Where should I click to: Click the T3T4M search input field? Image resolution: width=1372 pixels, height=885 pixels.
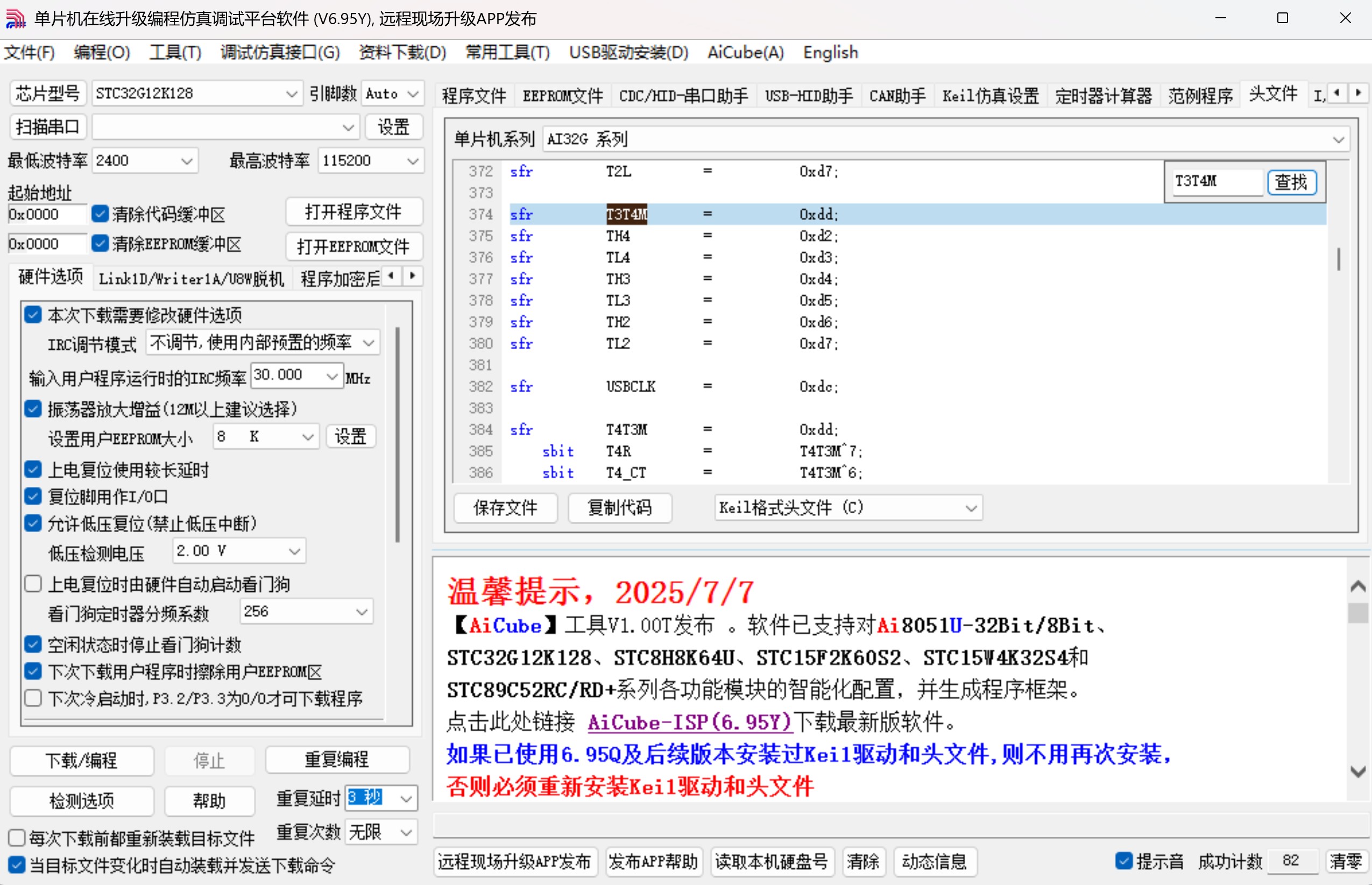click(1218, 182)
